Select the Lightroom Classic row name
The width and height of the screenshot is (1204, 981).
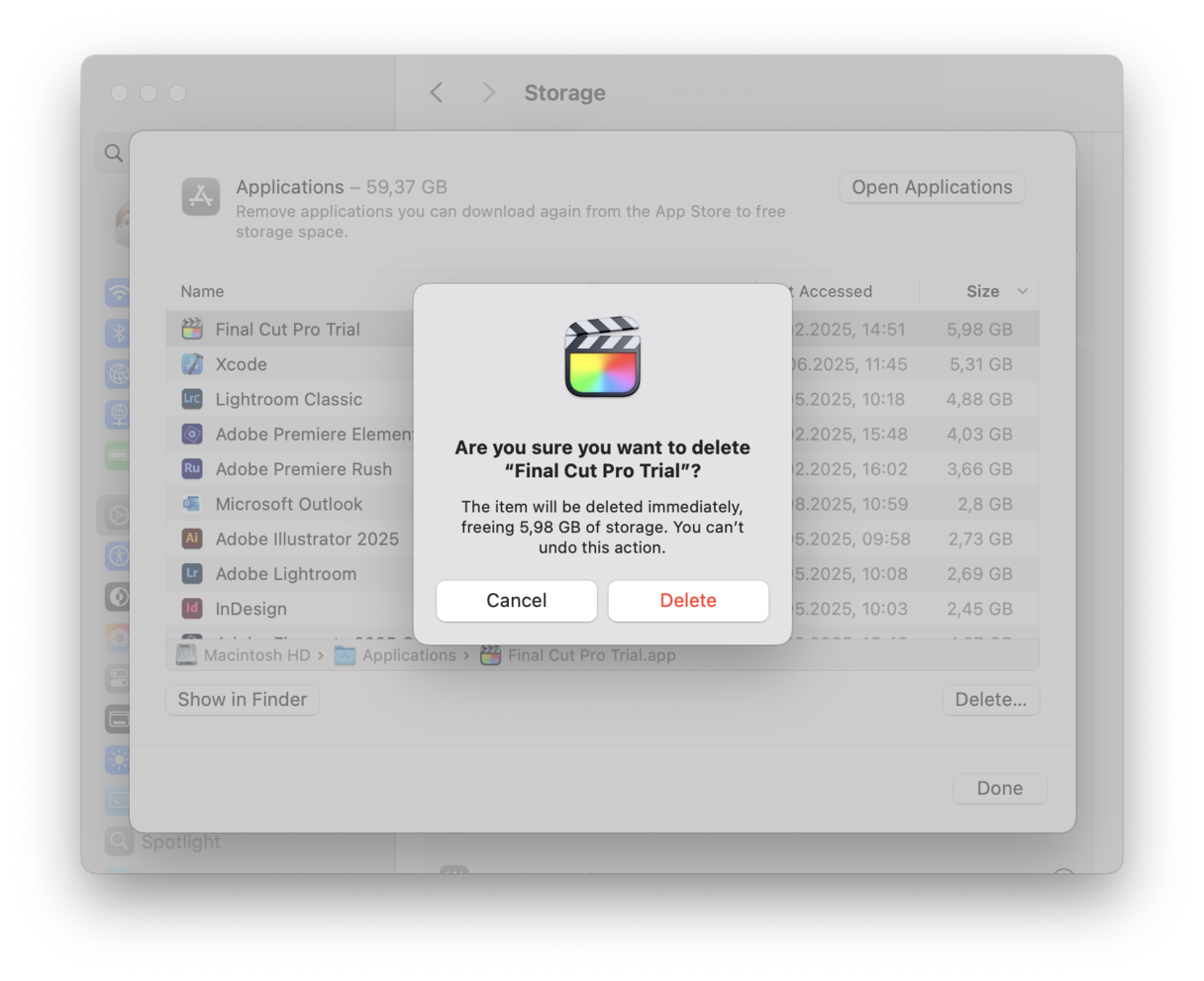click(x=289, y=399)
